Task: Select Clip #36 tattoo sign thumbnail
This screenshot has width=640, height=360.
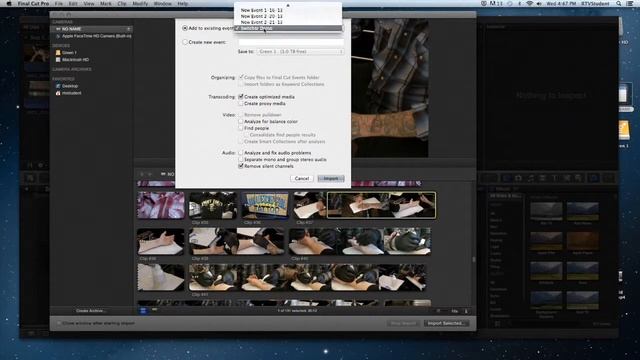Action: pyautogui.click(x=264, y=205)
